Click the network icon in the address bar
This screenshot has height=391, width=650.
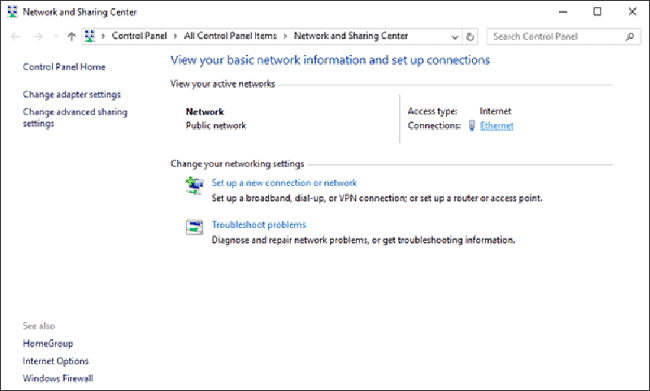click(90, 36)
